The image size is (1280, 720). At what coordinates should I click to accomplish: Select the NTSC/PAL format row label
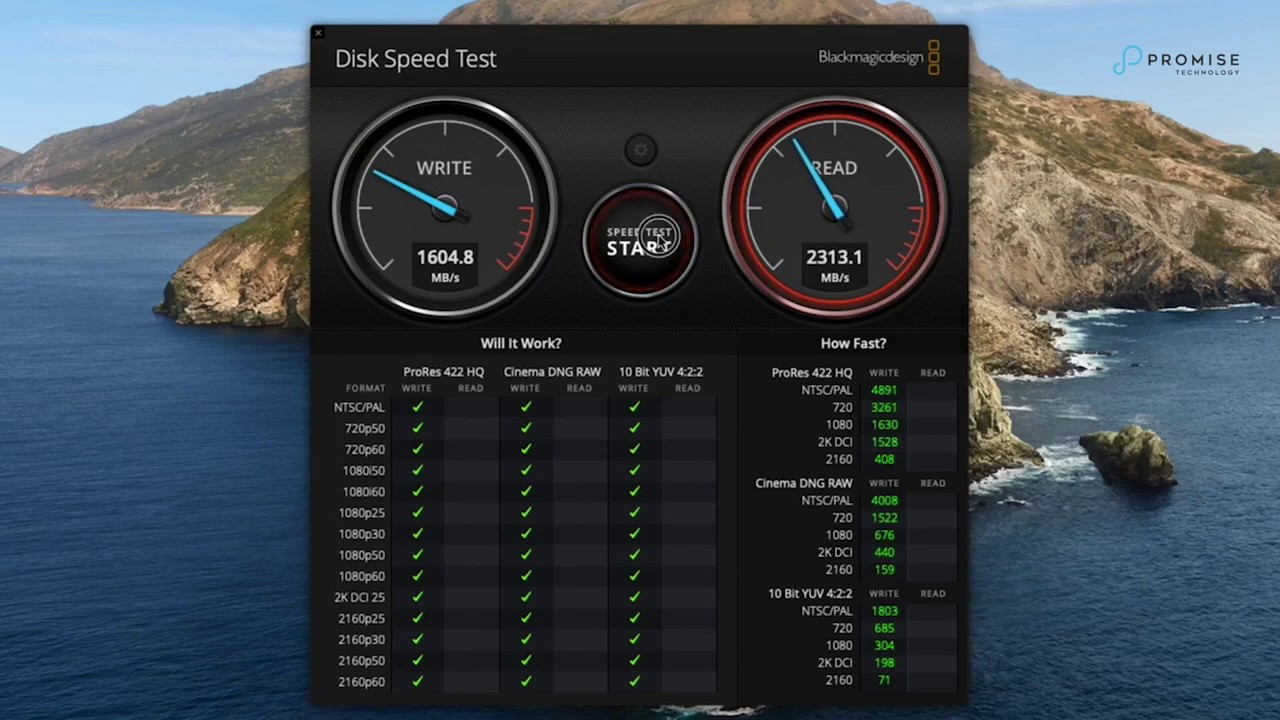359,407
